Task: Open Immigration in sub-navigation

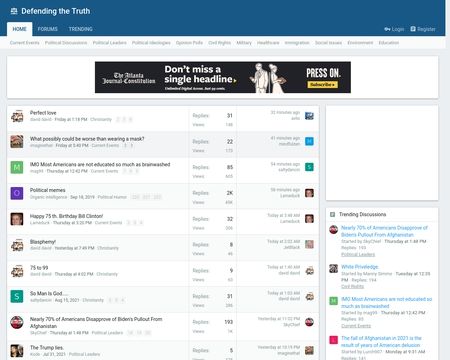Action: click(297, 43)
